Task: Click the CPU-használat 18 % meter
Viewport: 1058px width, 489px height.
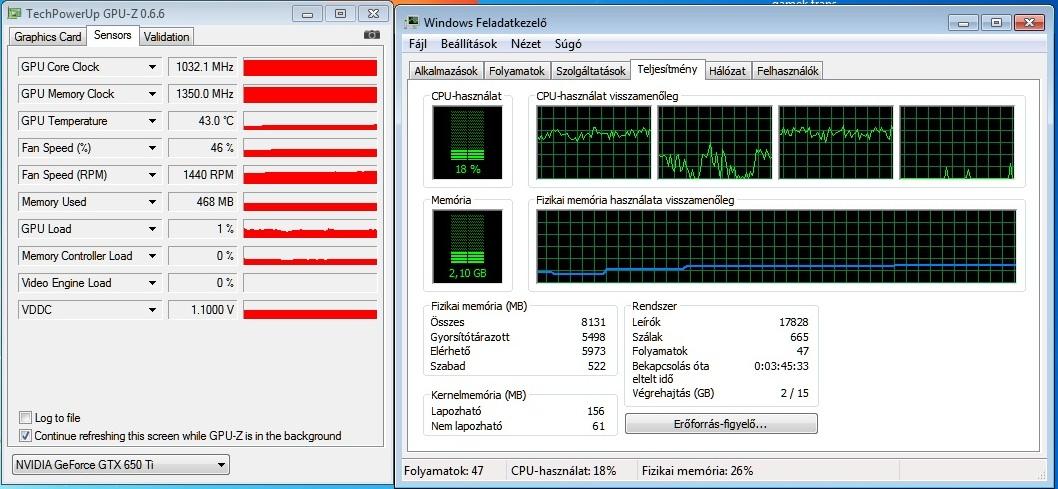Action: (x=467, y=142)
